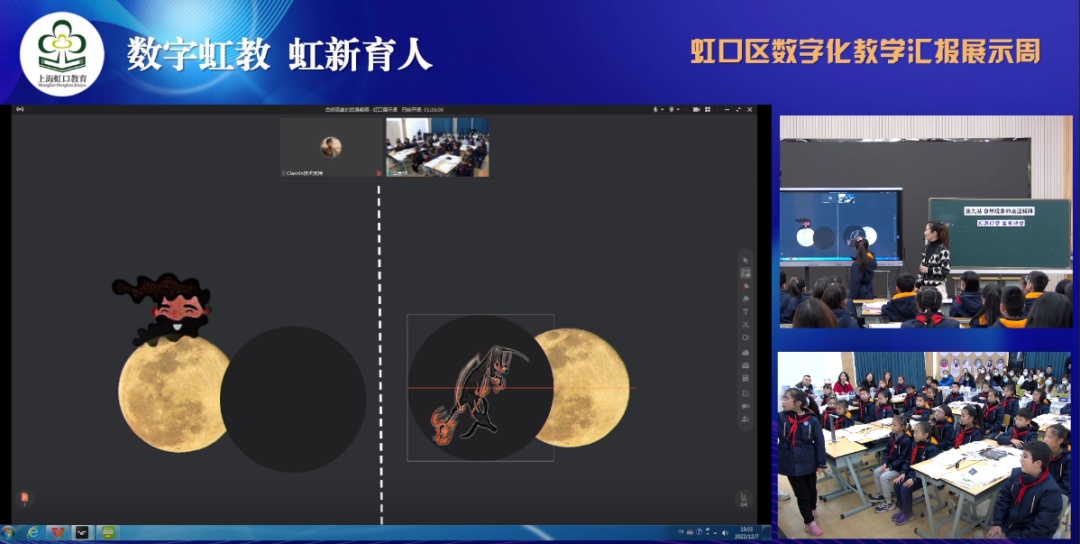Screen dimensions: 1080x544
Task: Toggle the microphone in the top bar
Action: pyautogui.click(x=656, y=109)
